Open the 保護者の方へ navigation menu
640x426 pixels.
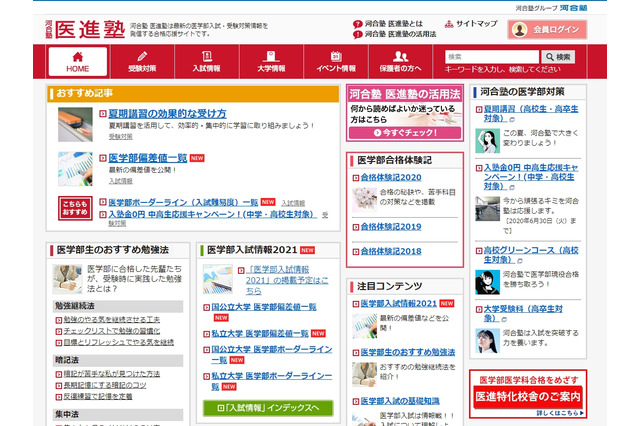(400, 61)
